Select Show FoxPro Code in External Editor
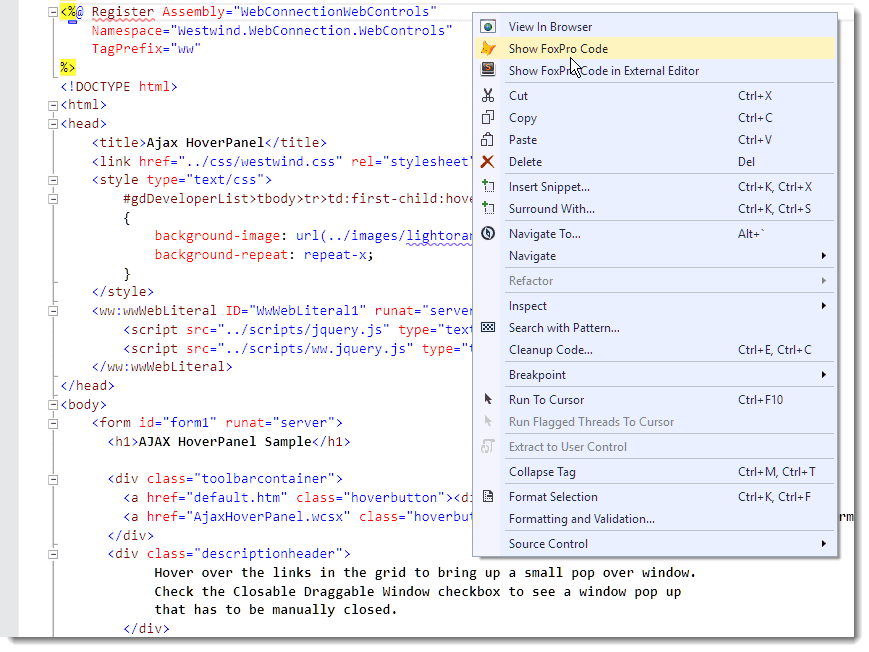Image resolution: width=869 pixels, height=652 pixels. click(x=603, y=71)
